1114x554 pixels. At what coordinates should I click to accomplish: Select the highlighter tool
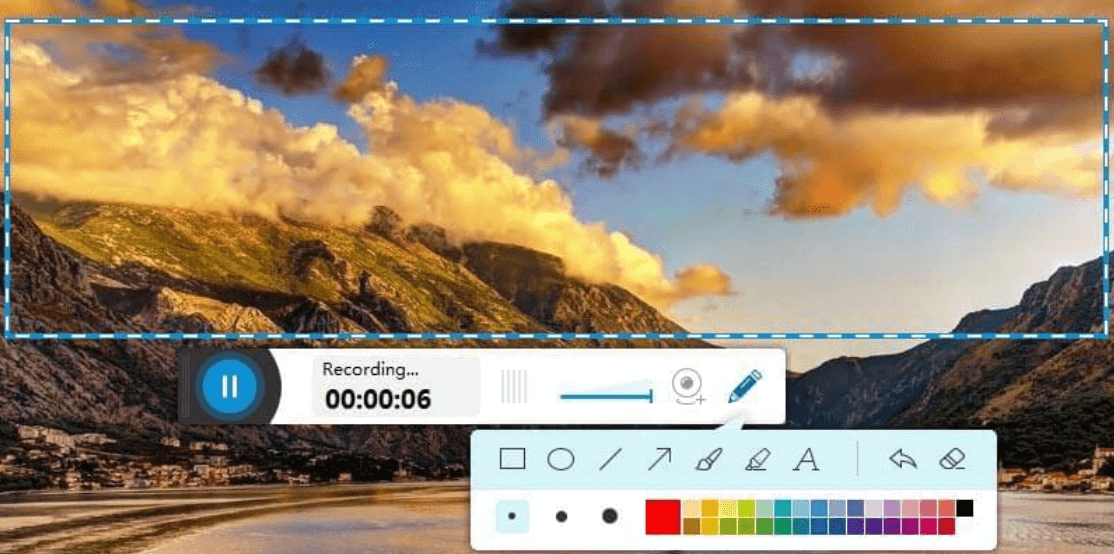757,460
